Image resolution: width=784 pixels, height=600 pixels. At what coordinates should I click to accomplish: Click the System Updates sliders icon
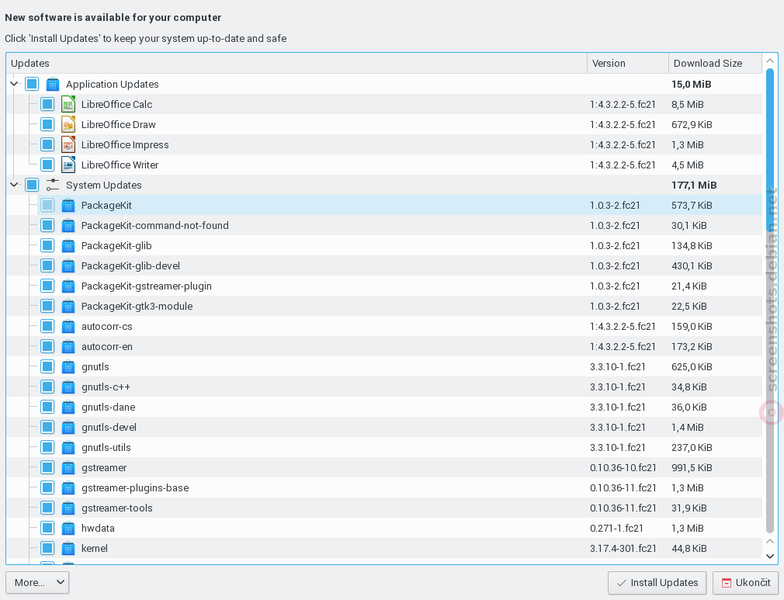52,185
